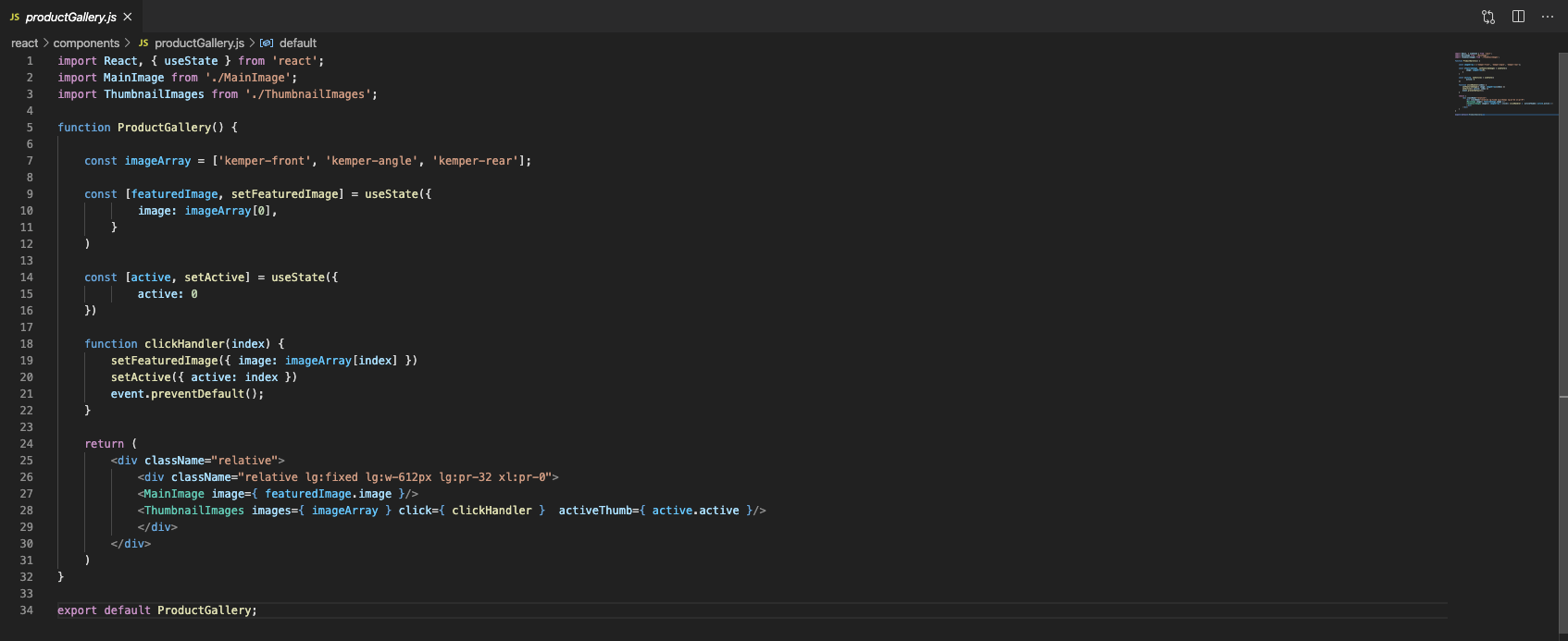The height and width of the screenshot is (641, 1568).
Task: Click line number 24 in the gutter
Action: pos(26,444)
